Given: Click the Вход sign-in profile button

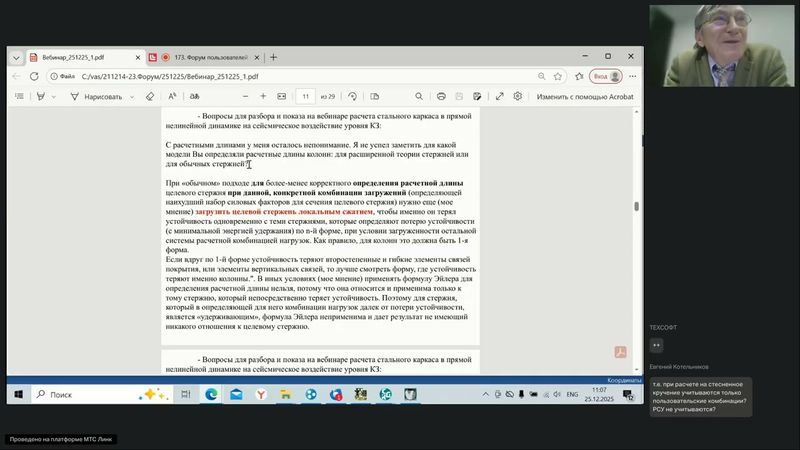Looking at the screenshot, I should click(x=606, y=76).
